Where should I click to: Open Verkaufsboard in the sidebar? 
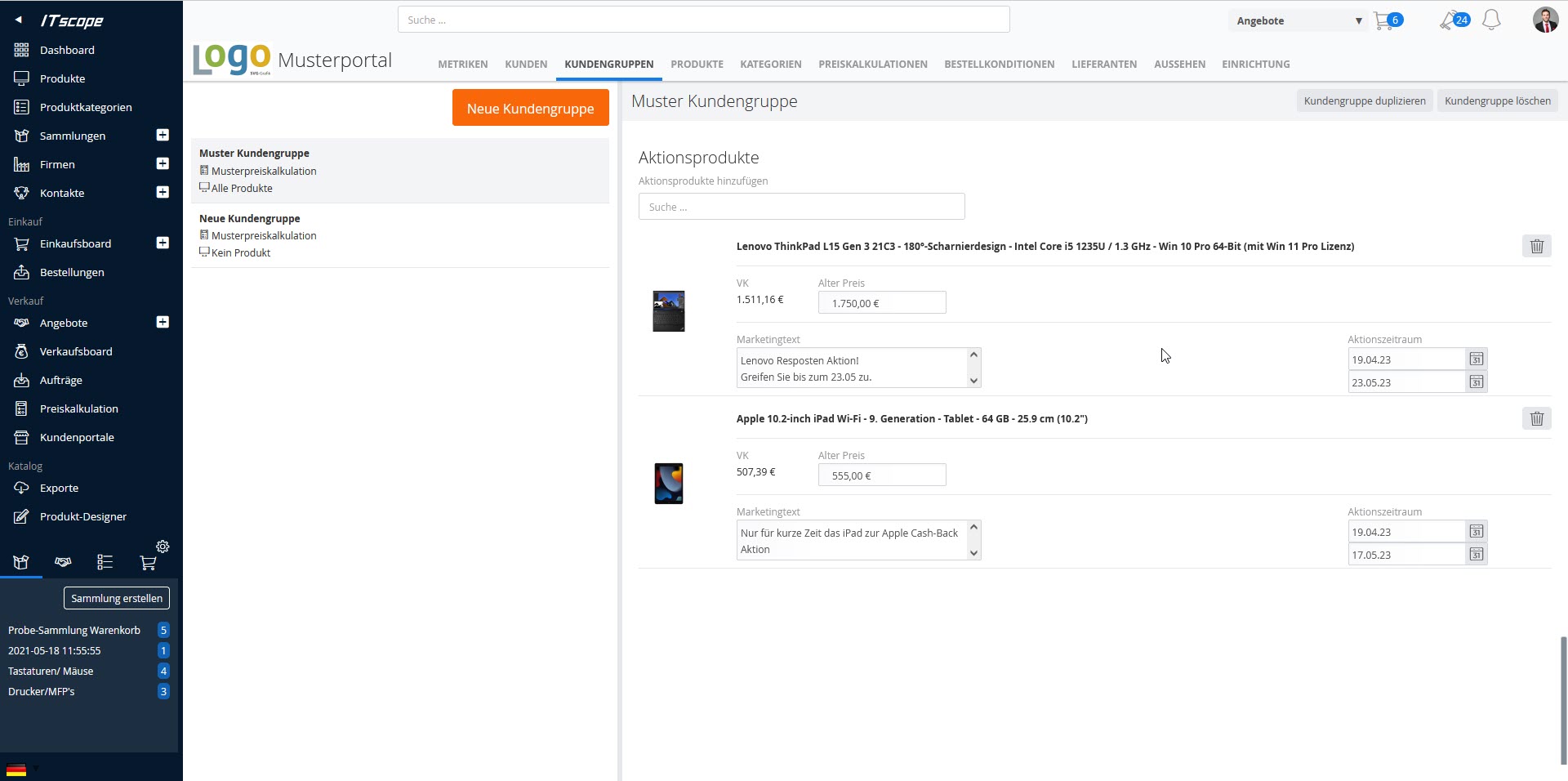click(x=76, y=351)
